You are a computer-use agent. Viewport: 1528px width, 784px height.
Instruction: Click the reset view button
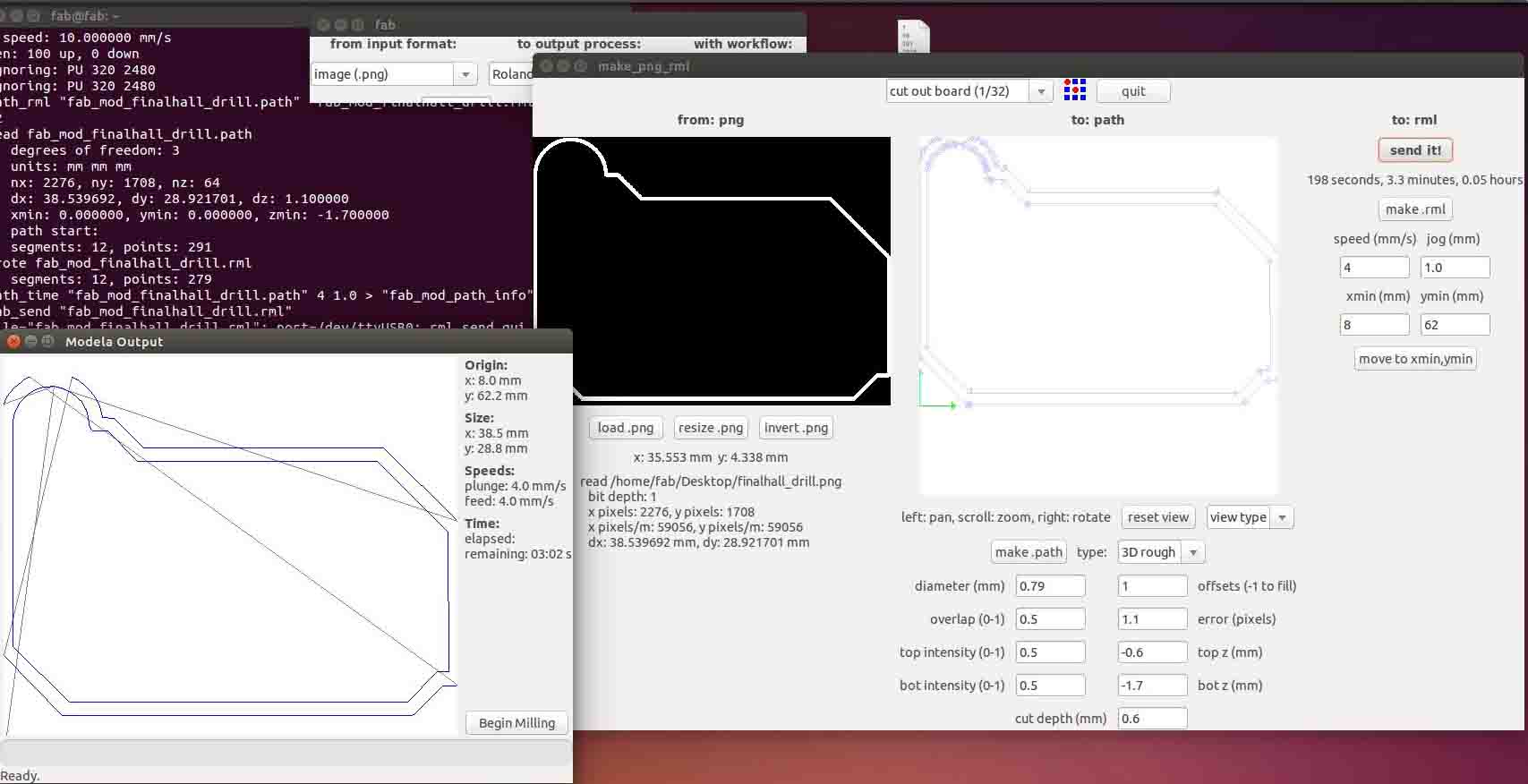click(x=1158, y=517)
